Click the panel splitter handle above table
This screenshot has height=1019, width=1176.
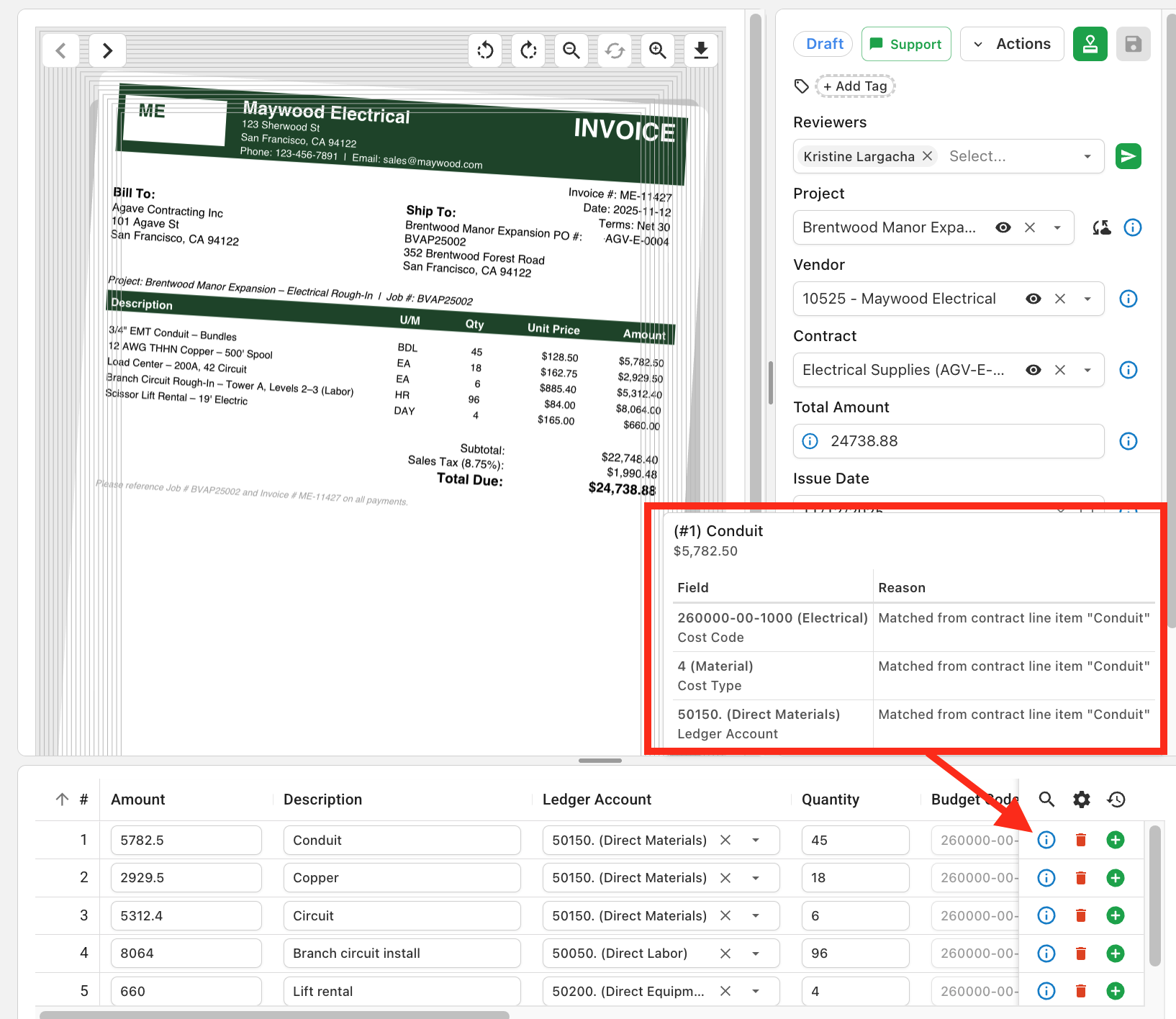point(600,761)
